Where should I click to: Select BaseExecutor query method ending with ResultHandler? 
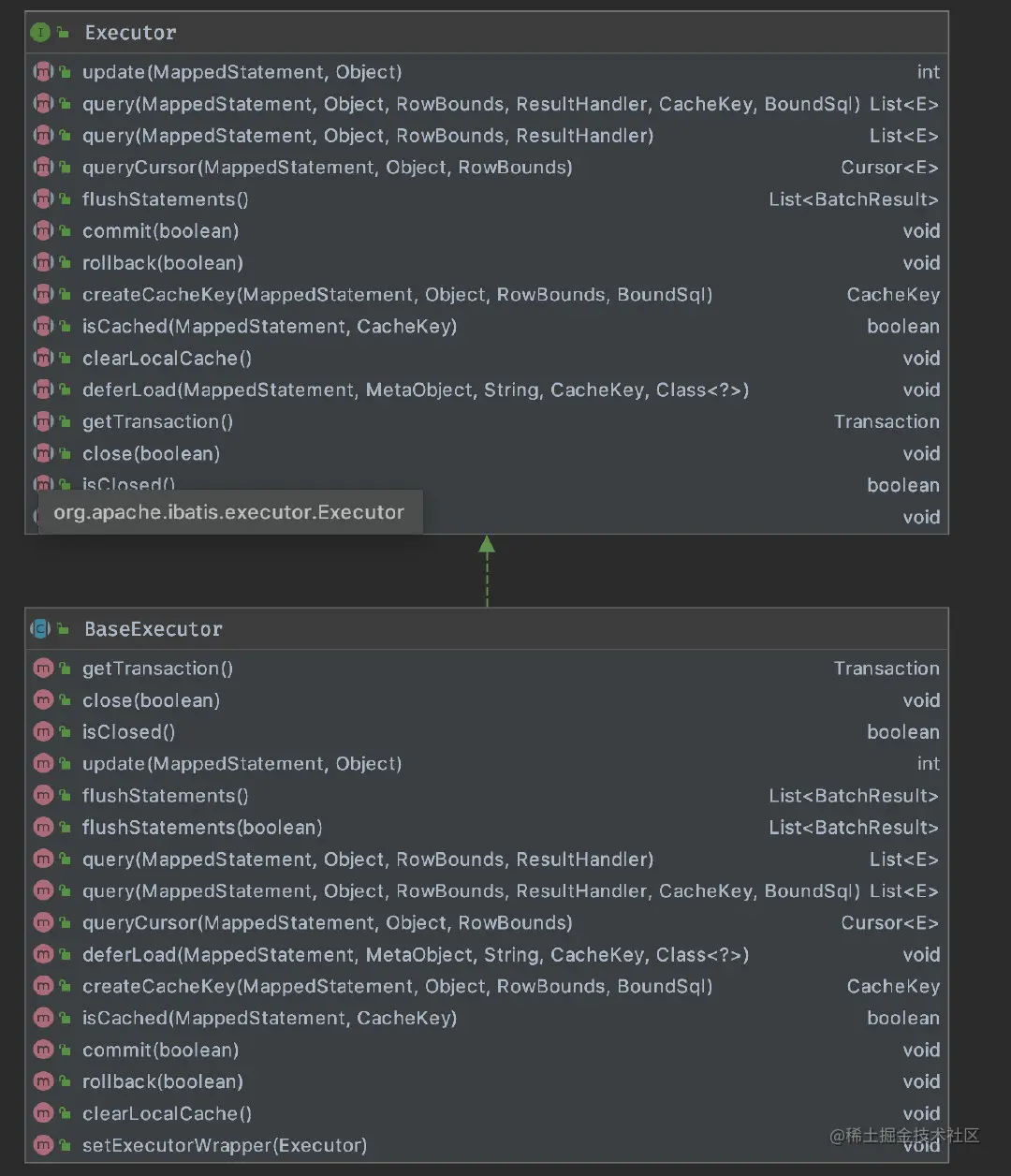[368, 860]
